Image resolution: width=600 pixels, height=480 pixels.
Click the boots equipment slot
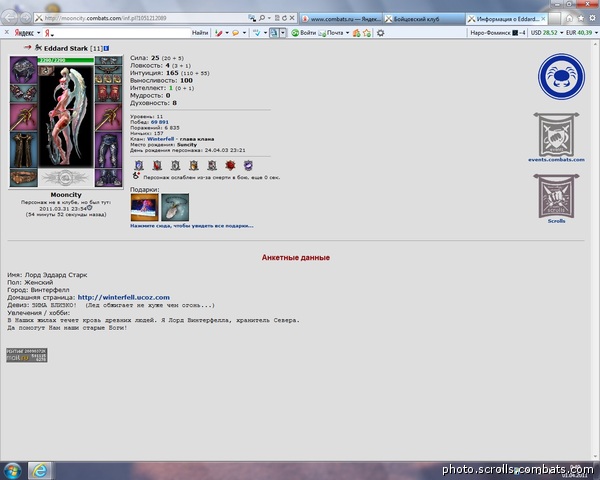pos(109,178)
